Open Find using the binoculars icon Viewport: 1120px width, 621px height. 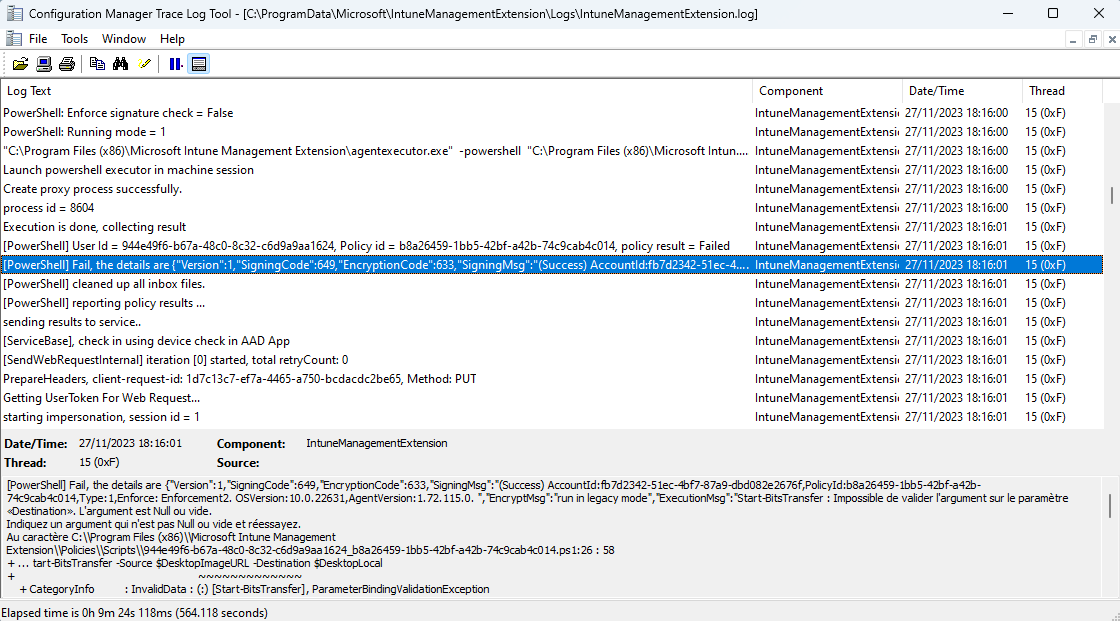(x=120, y=63)
